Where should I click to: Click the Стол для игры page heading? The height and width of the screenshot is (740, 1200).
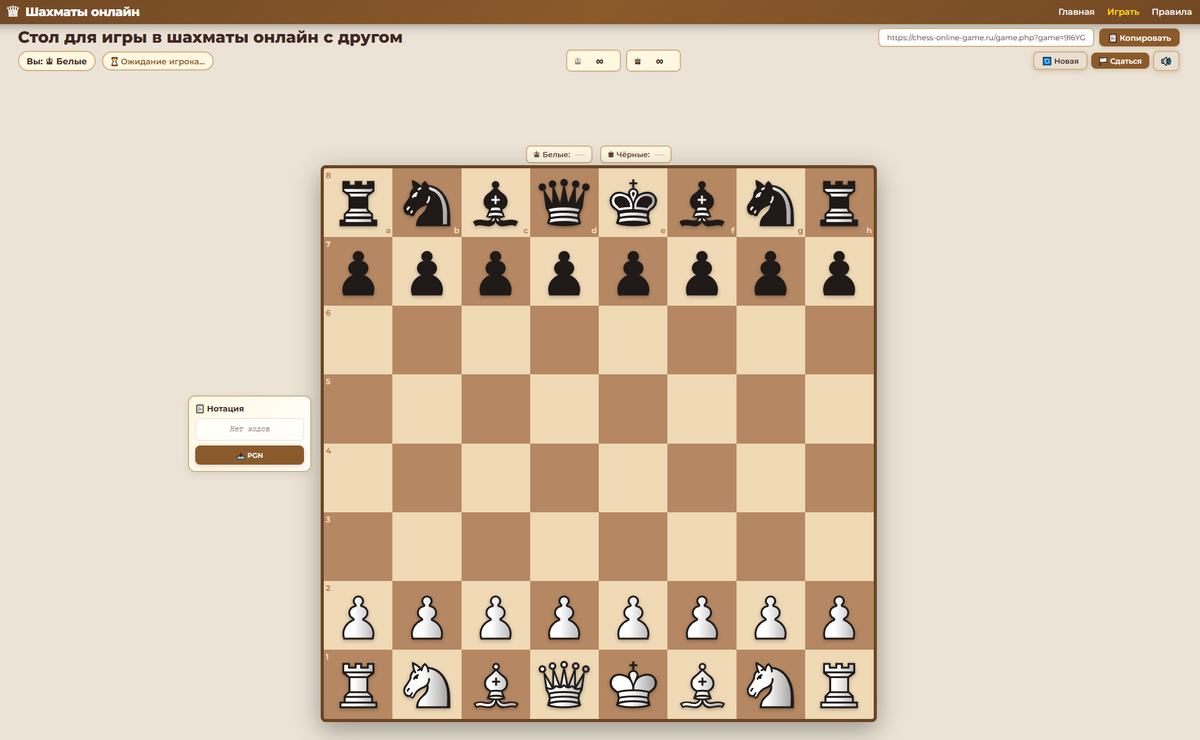pyautogui.click(x=210, y=37)
